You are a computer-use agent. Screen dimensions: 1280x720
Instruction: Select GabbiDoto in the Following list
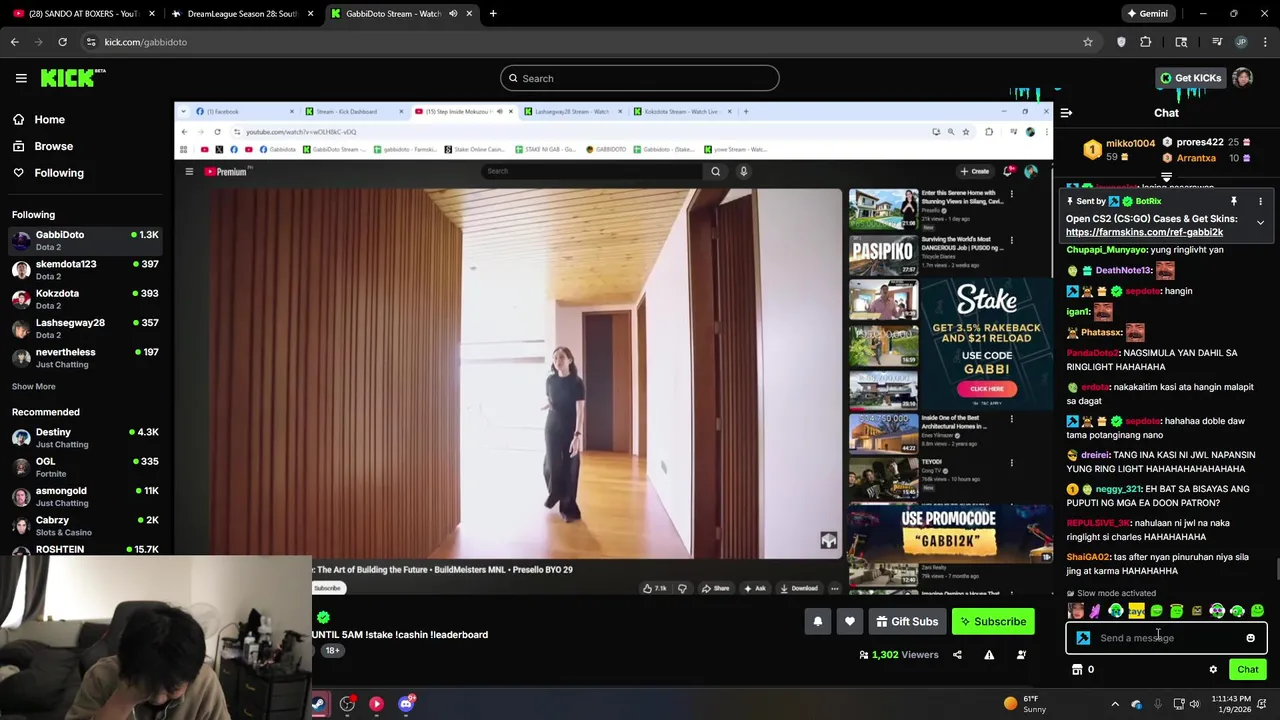click(x=85, y=240)
